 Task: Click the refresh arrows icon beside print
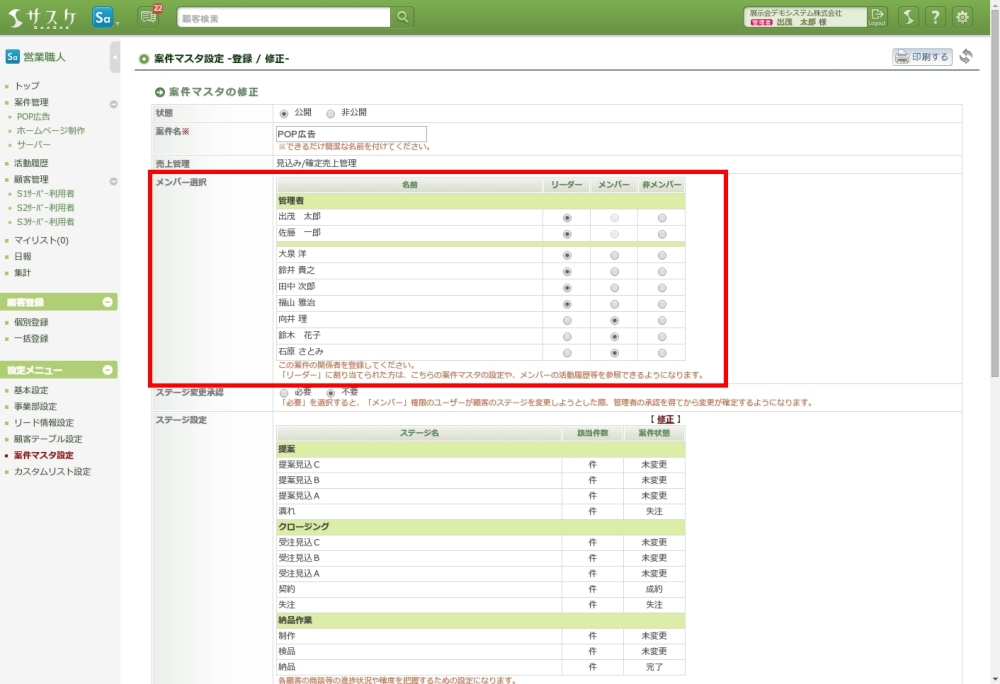tap(966, 57)
